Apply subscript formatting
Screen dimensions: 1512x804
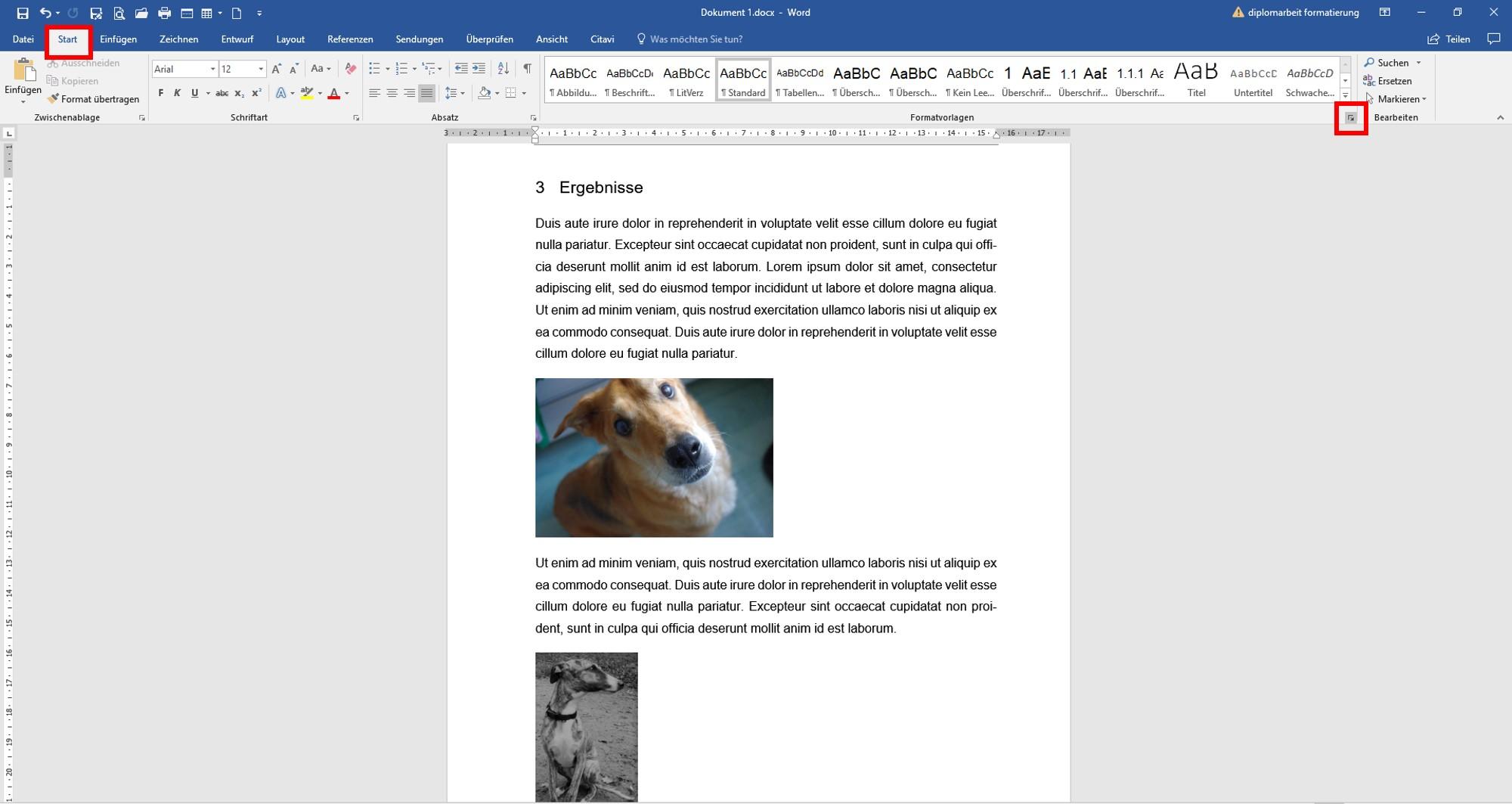tap(239, 93)
